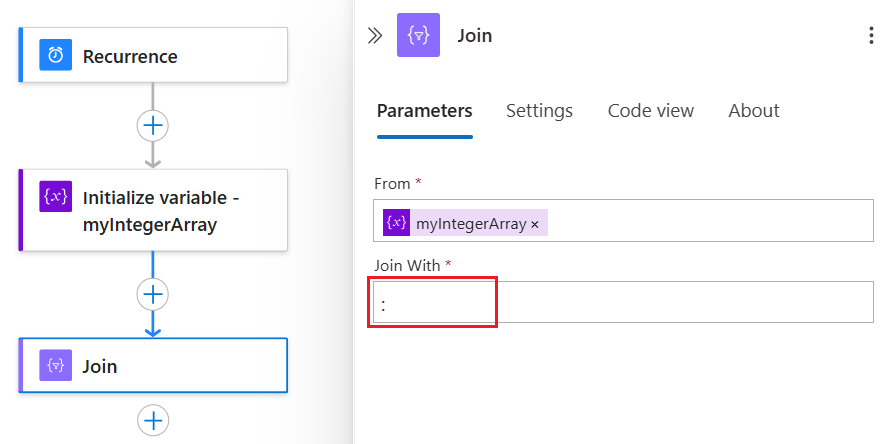Add step below Recurrence with plus button
This screenshot has width=889, height=444.
click(x=153, y=125)
